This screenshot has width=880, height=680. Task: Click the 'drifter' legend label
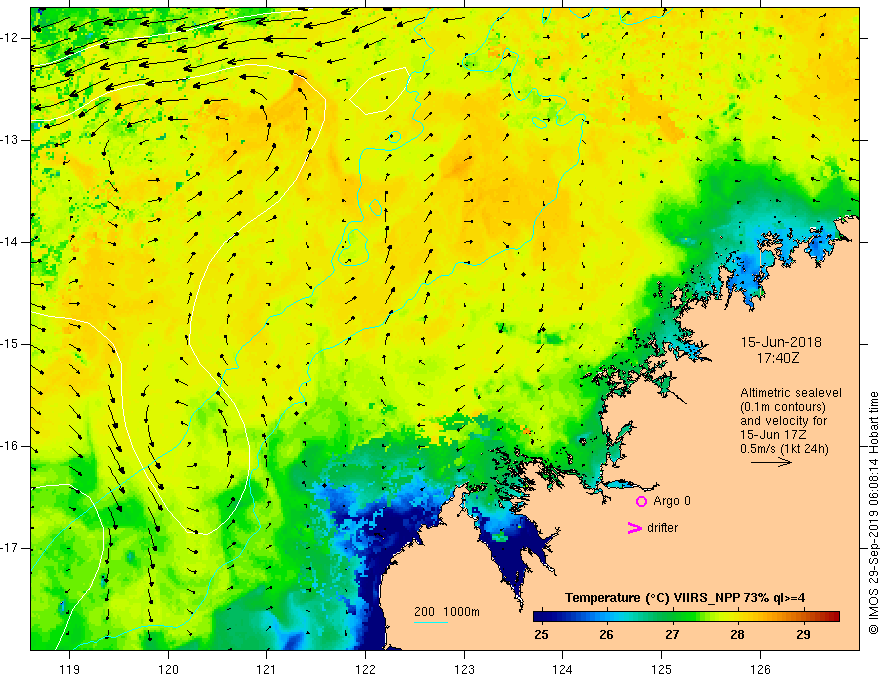click(x=662, y=528)
